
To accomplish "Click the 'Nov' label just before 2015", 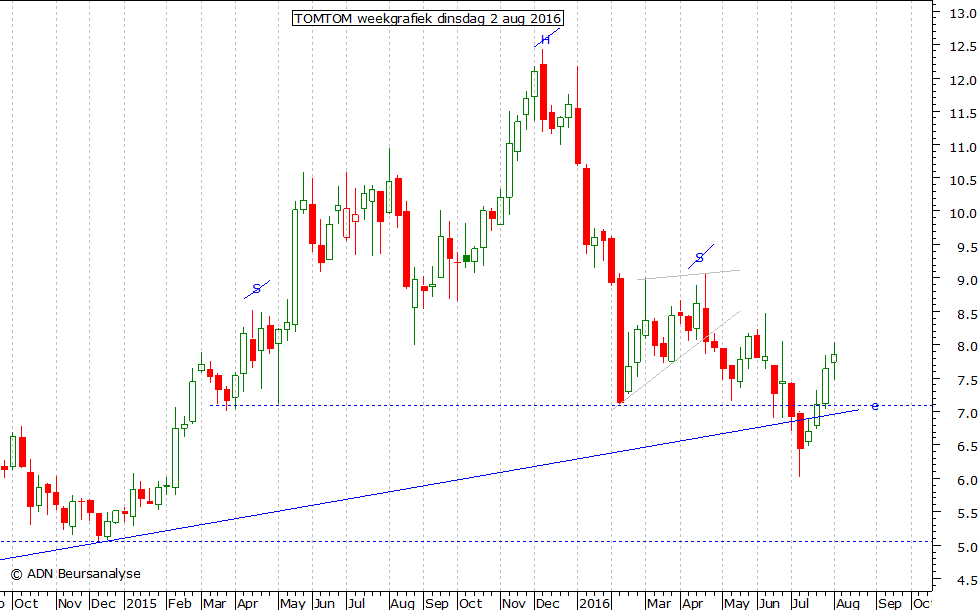I will pos(70,603).
